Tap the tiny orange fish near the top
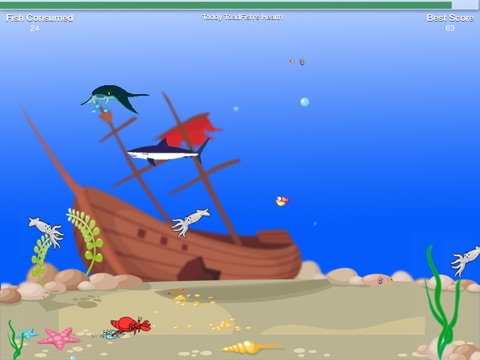480x360 pixels. (292, 61)
